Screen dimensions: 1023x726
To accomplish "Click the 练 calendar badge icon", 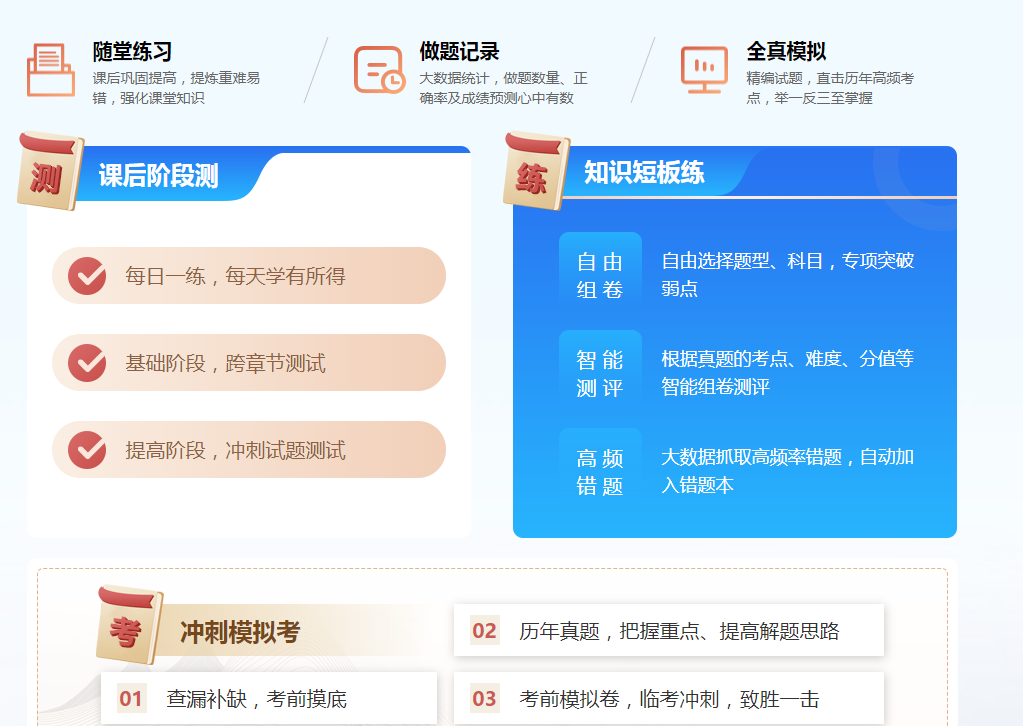I will 536,172.
